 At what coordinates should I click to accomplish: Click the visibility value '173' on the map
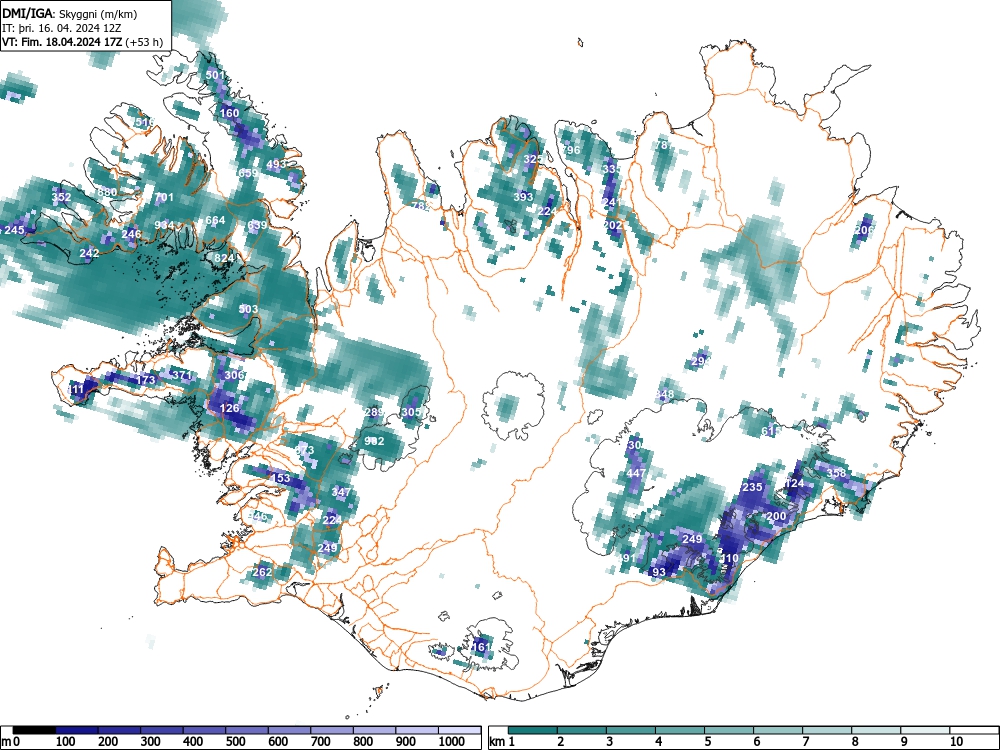(x=145, y=380)
